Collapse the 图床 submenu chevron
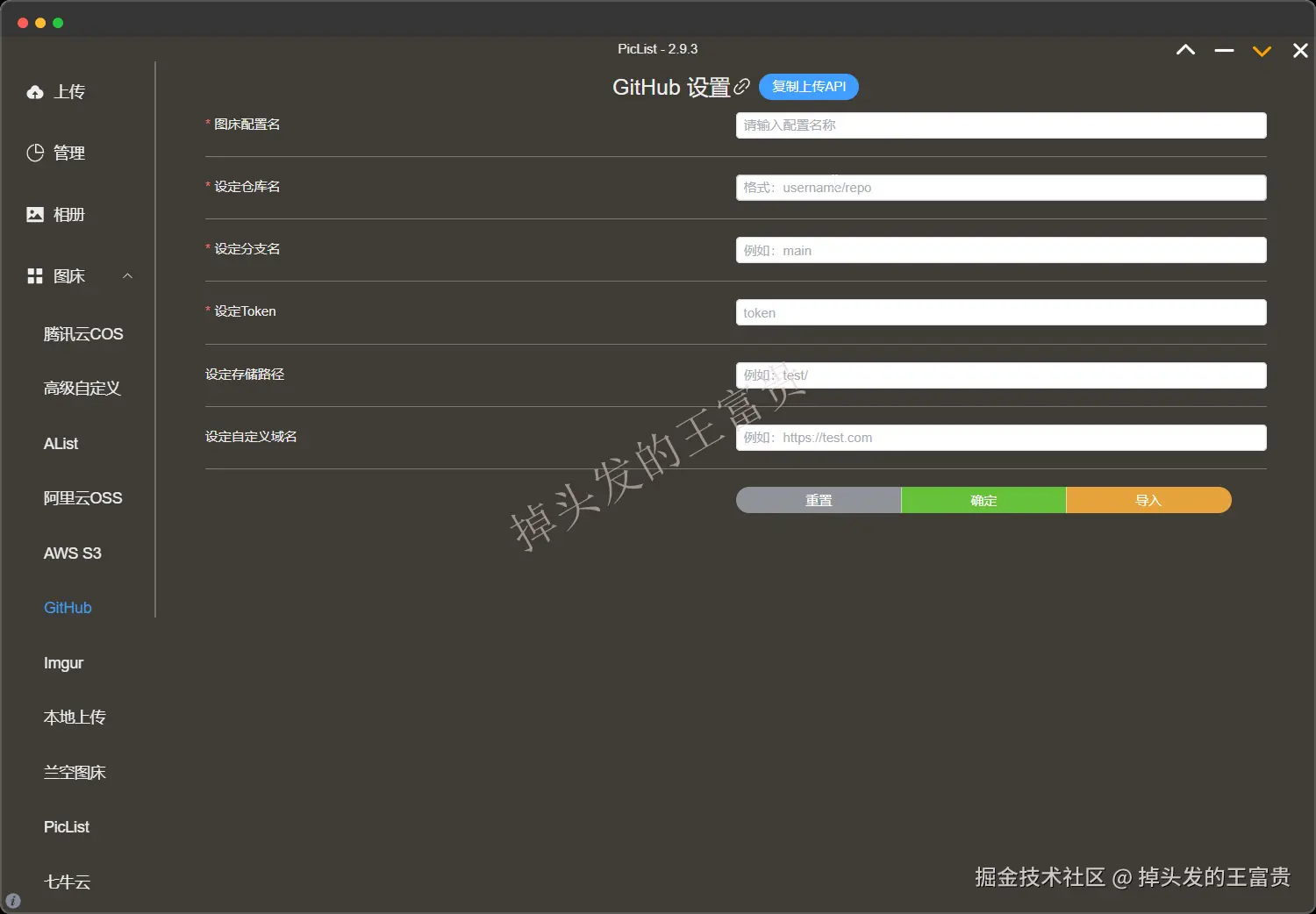Viewport: 1316px width, 914px height. (x=127, y=275)
